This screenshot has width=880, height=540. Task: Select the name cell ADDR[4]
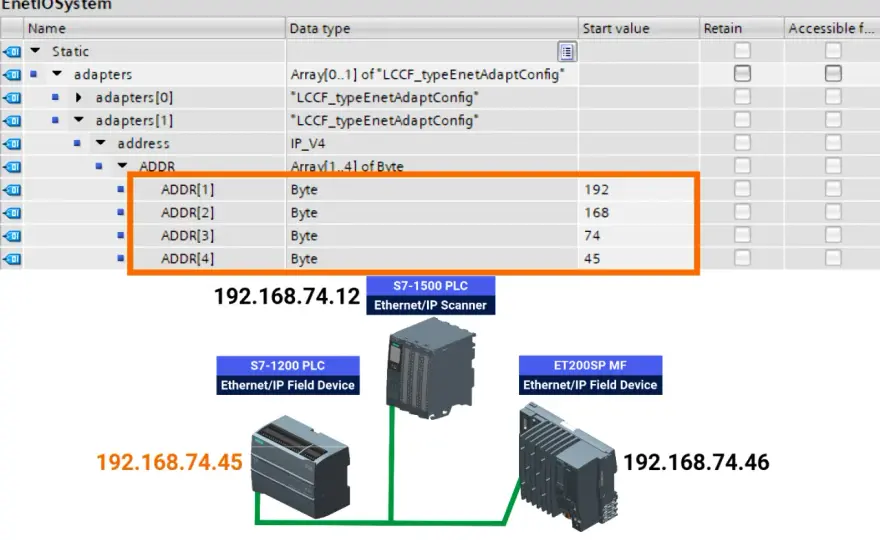click(187, 259)
